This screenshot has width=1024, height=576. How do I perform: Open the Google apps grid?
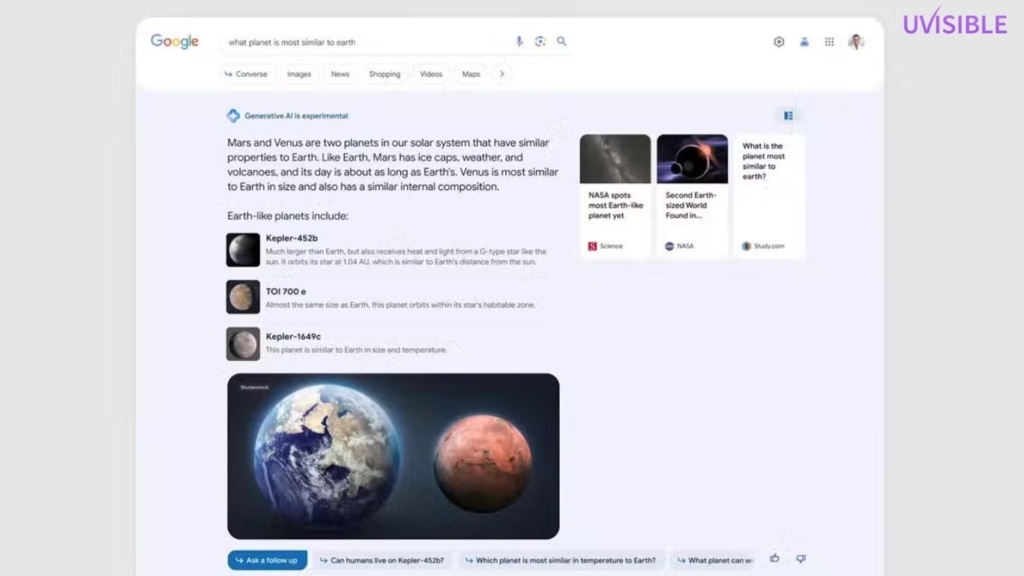point(829,42)
